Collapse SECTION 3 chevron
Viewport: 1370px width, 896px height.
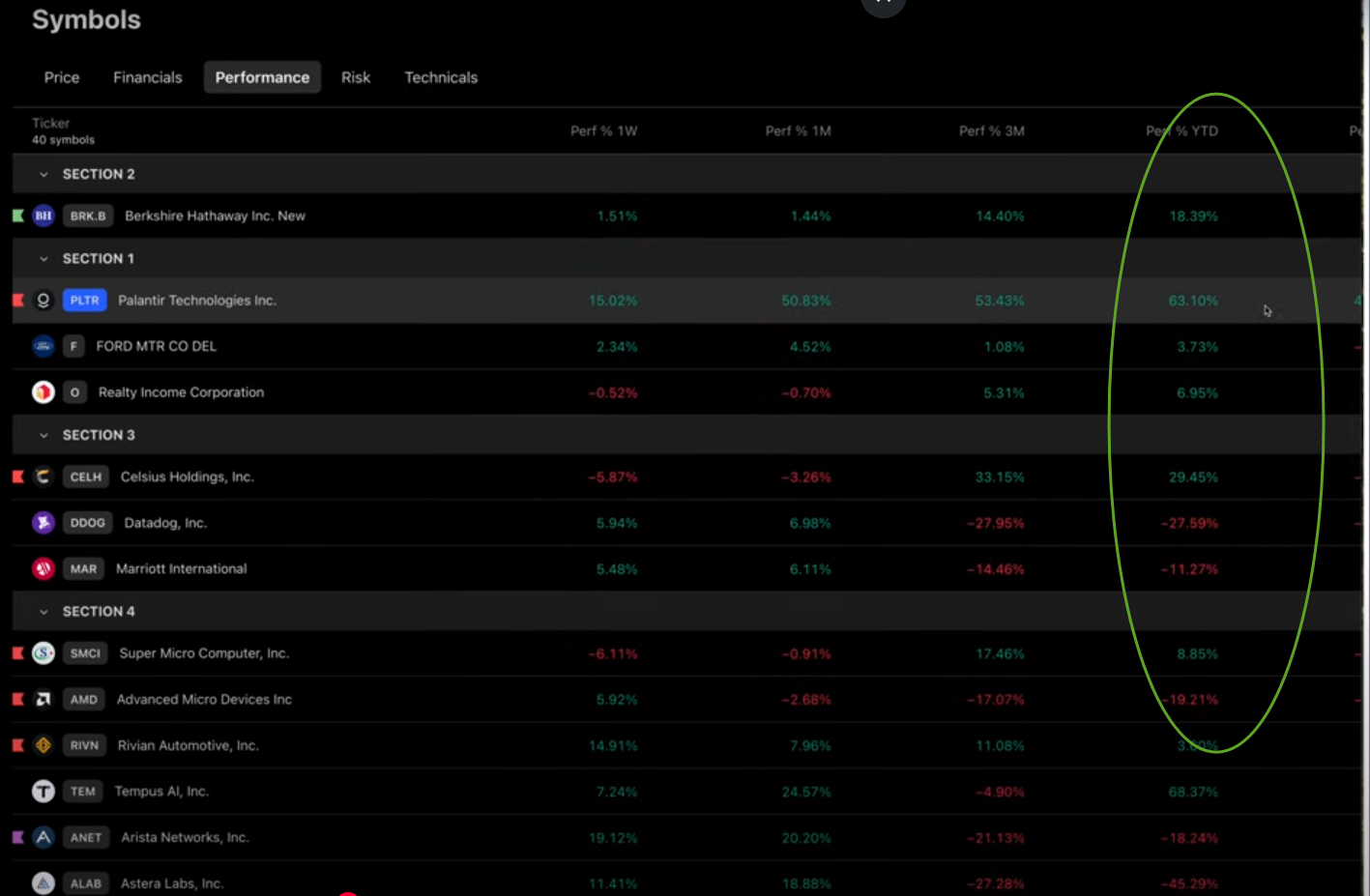[44, 436]
